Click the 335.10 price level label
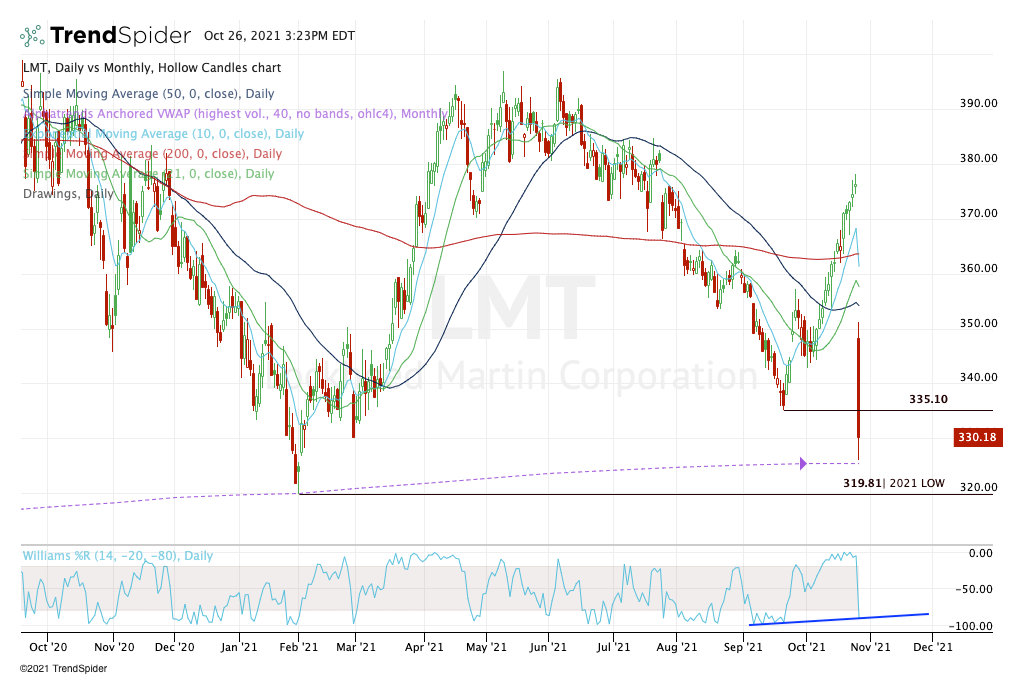 click(x=928, y=399)
